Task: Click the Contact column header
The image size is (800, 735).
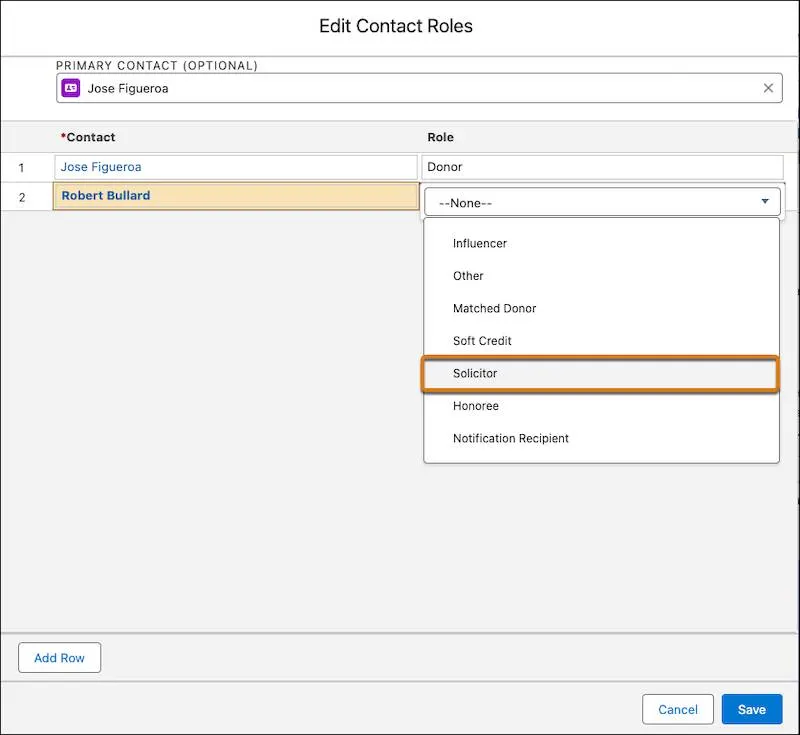Action: [88, 137]
